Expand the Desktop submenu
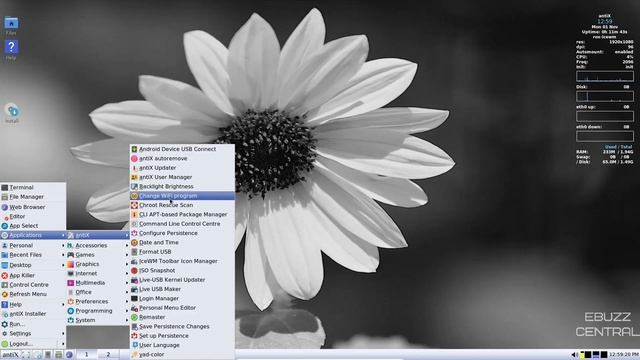The image size is (640, 360). [33, 265]
